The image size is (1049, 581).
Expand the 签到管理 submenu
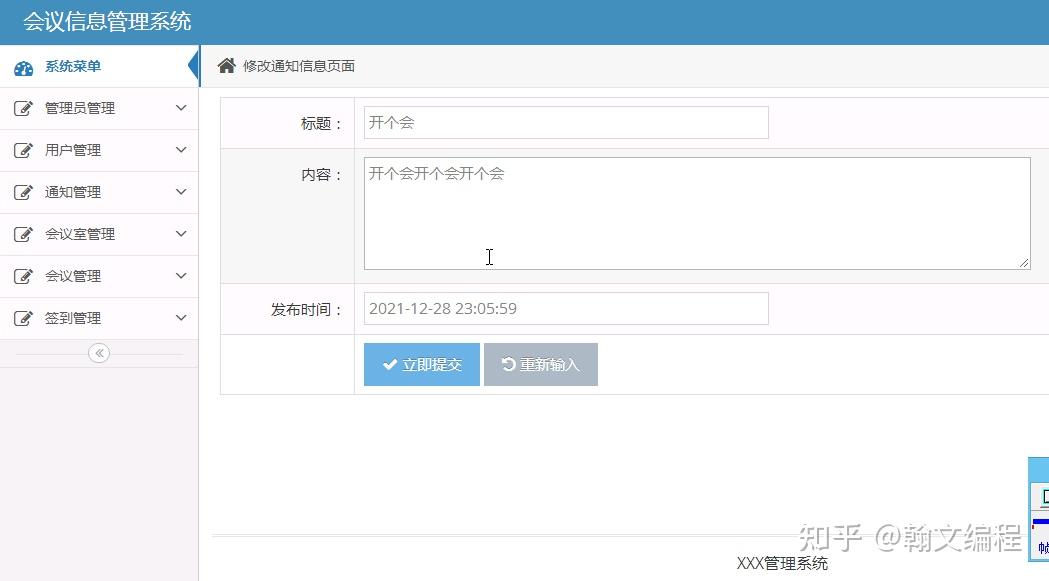(x=182, y=318)
